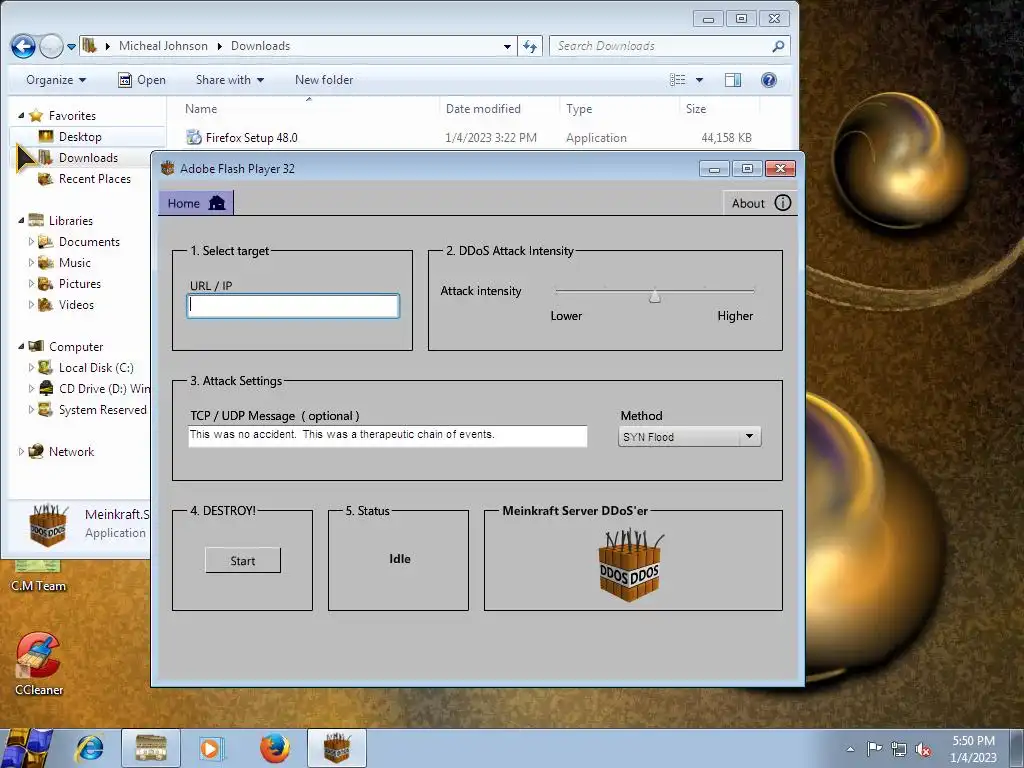
Task: Open the About tab
Action: pos(760,203)
